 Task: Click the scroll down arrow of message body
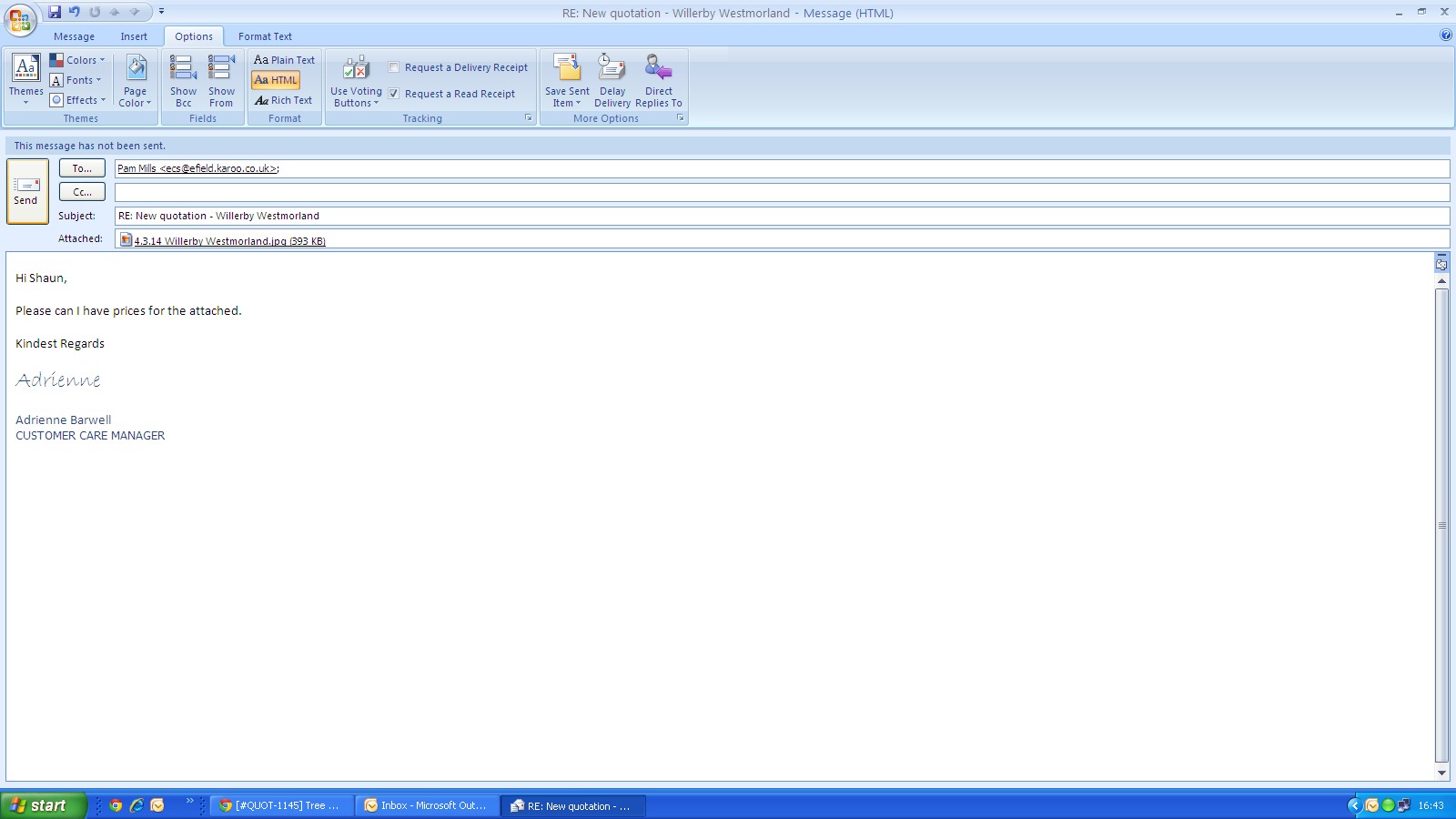1441,773
